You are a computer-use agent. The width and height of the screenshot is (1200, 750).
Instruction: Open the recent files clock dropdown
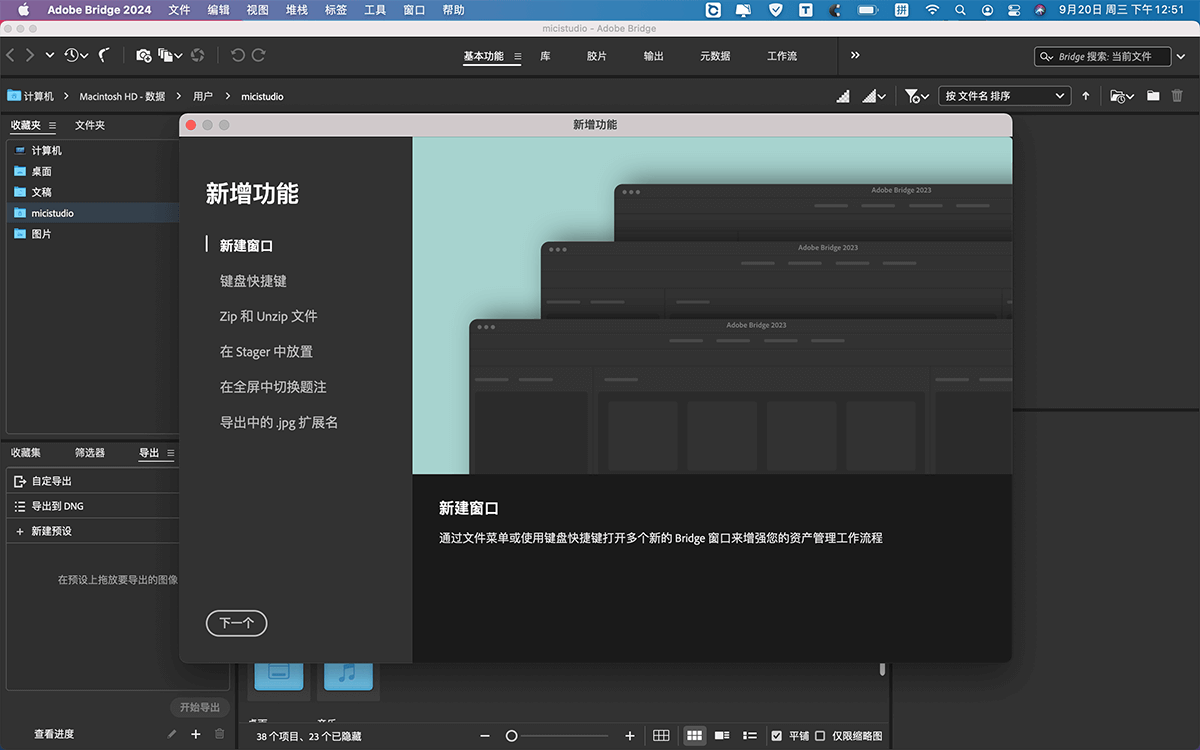coord(76,56)
